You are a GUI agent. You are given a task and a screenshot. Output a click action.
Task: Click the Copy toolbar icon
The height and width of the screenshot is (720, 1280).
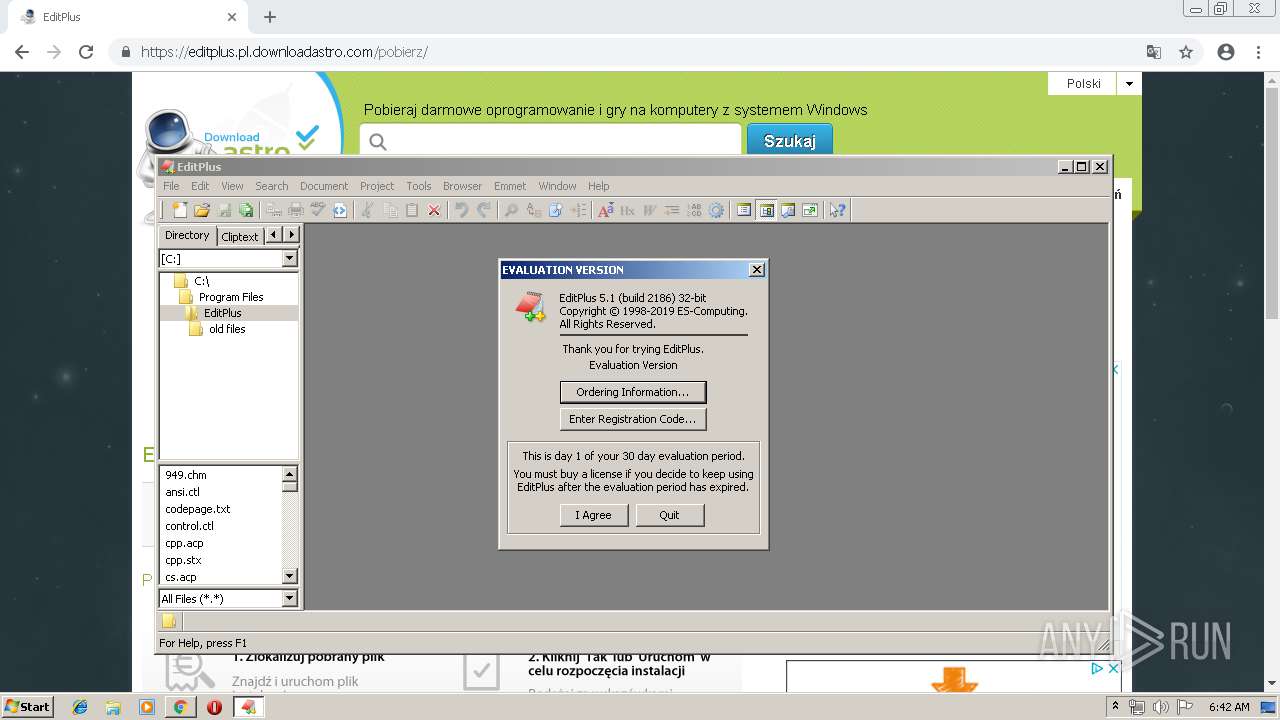click(390, 210)
